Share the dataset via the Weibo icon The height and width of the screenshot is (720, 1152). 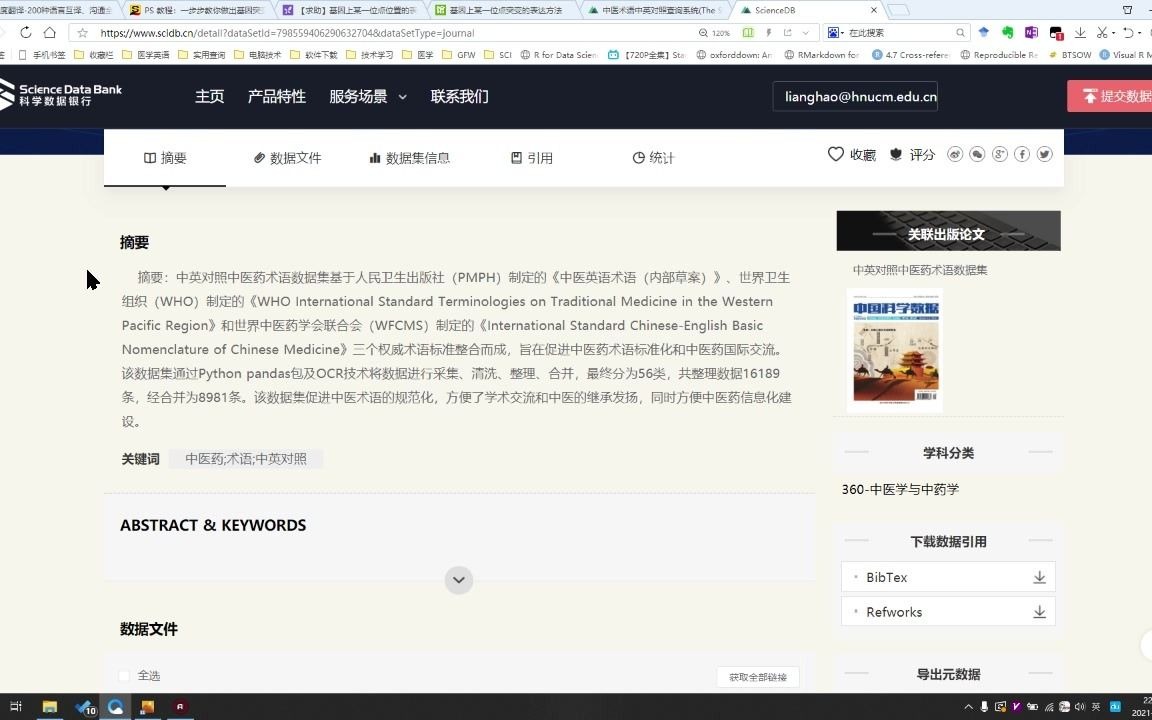pos(954,154)
